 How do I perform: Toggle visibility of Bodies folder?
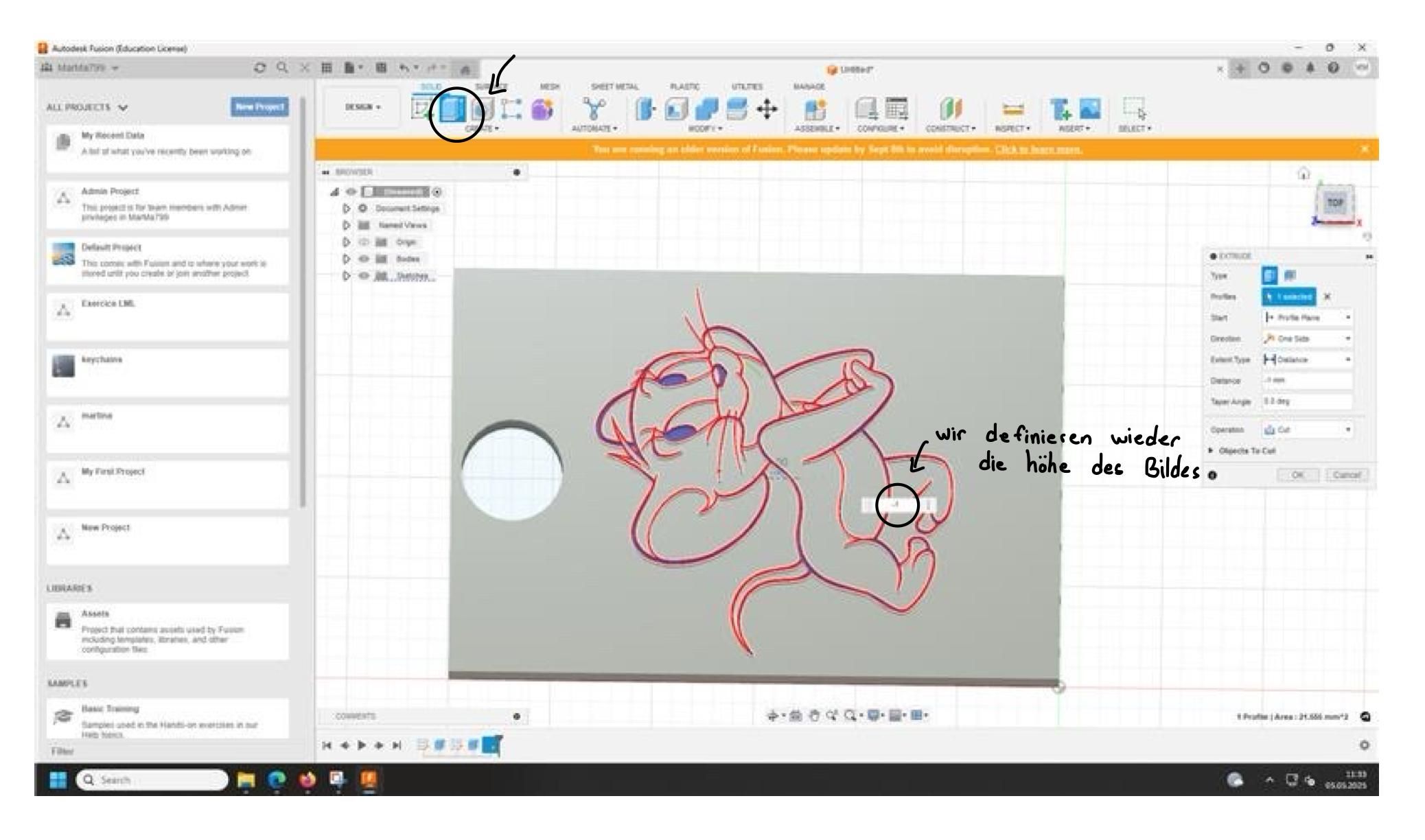[364, 259]
